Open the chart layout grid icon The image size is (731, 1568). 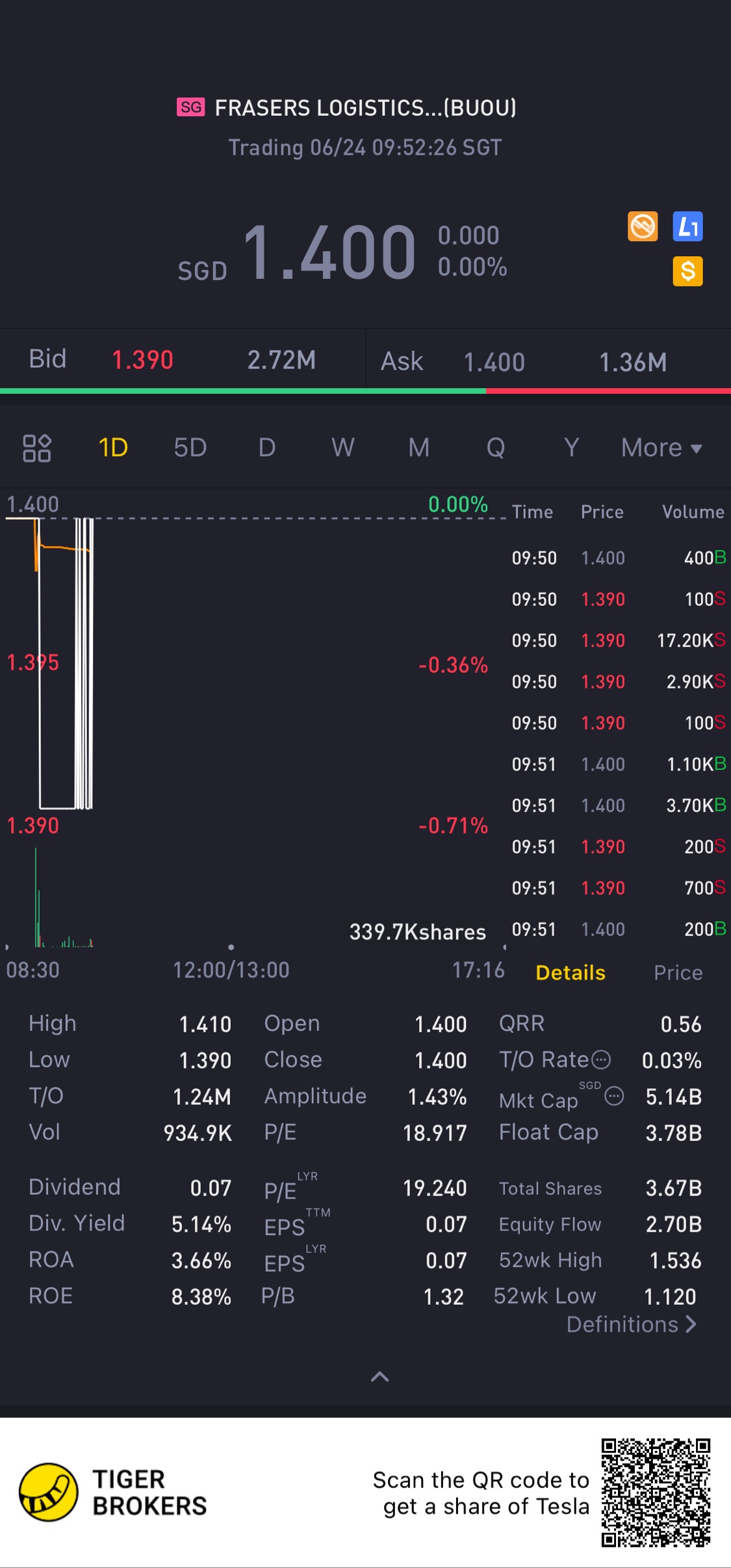37,448
